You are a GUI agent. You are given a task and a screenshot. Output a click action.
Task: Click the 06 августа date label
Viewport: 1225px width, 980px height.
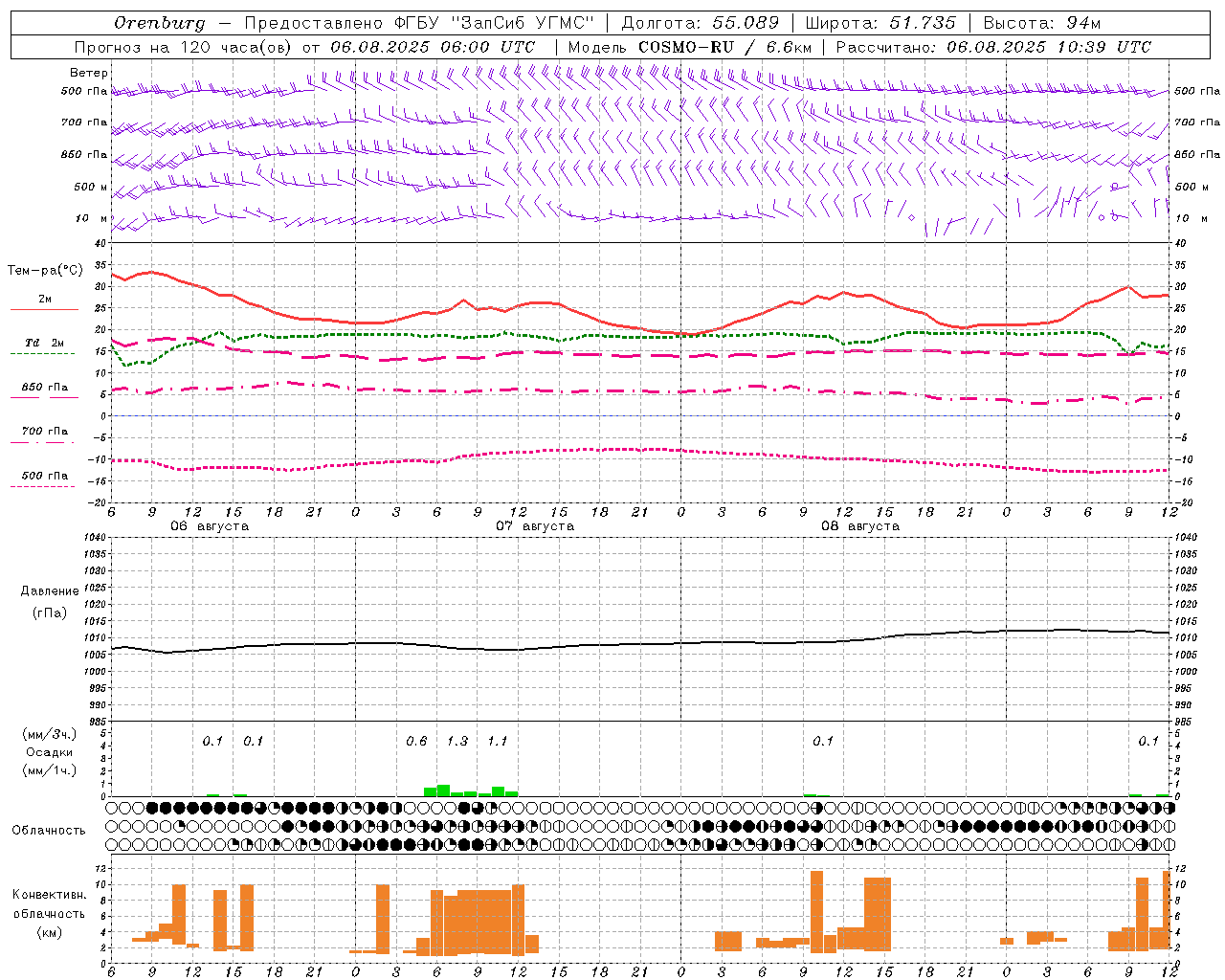click(210, 526)
